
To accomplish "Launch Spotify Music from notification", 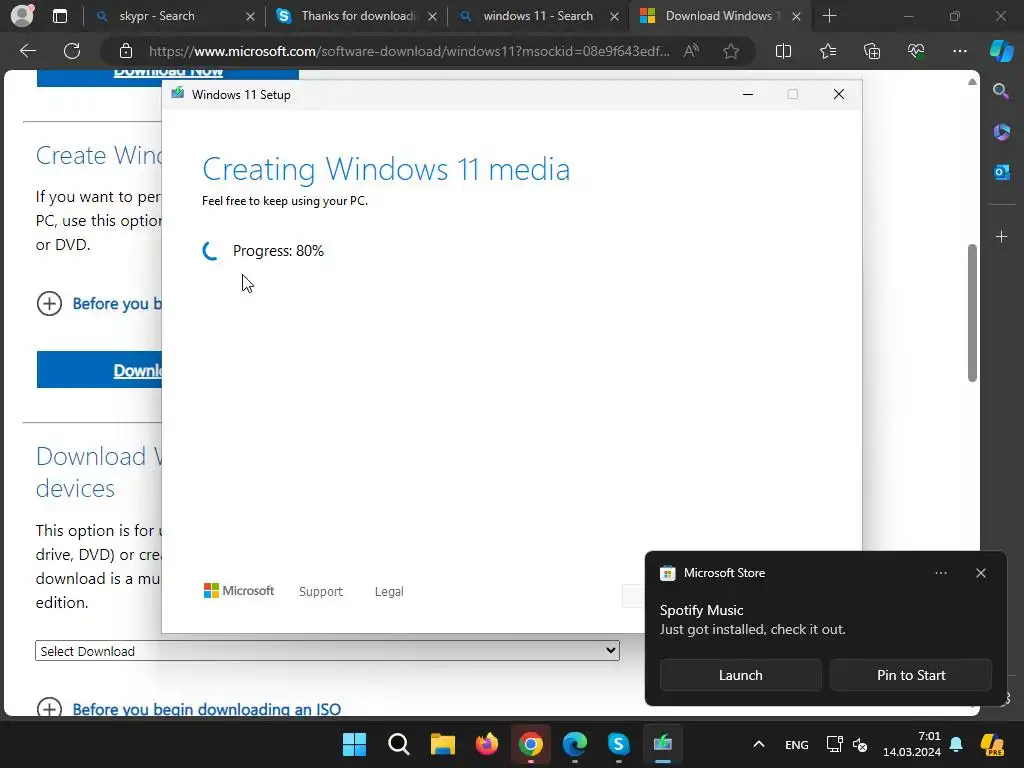I will click(x=741, y=675).
